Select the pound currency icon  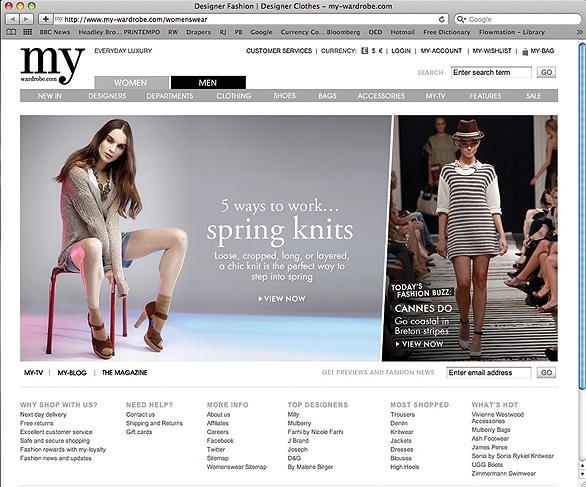tap(364, 51)
